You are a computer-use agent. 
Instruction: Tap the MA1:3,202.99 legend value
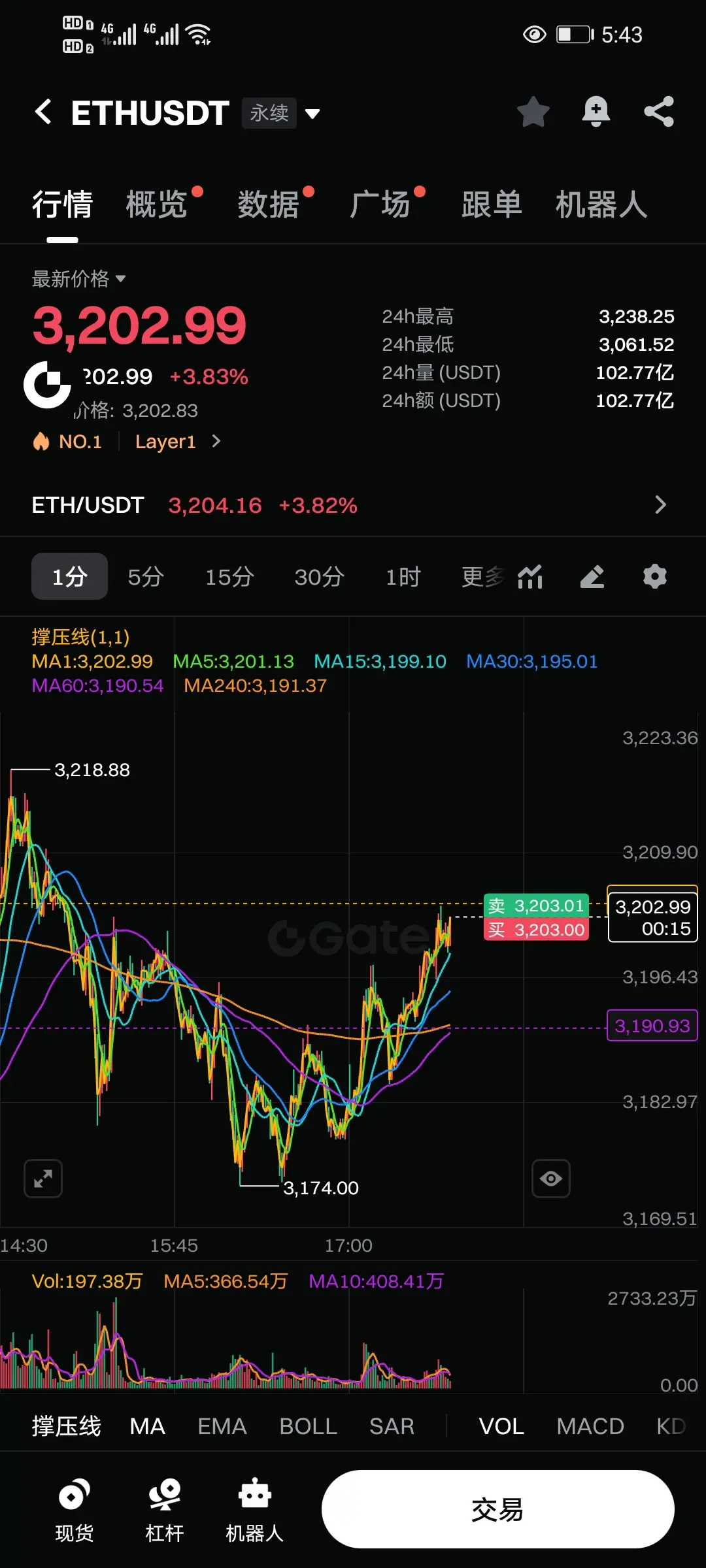pos(92,661)
